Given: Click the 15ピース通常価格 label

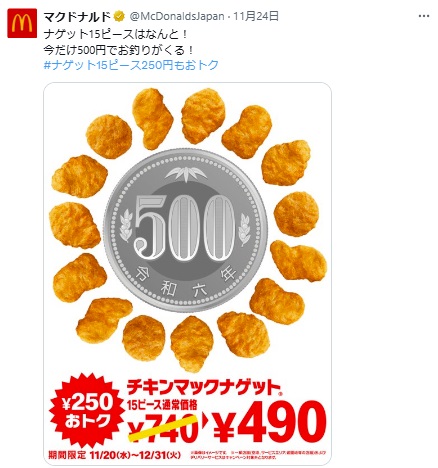Looking at the screenshot, I should (x=162, y=405).
